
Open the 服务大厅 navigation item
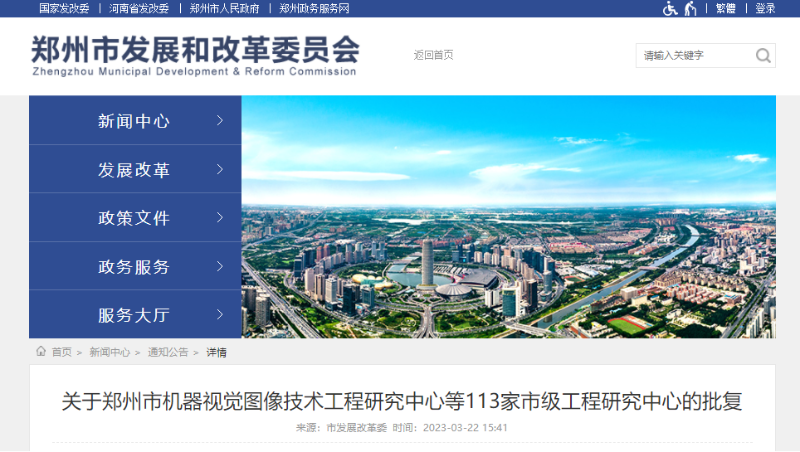pos(134,315)
